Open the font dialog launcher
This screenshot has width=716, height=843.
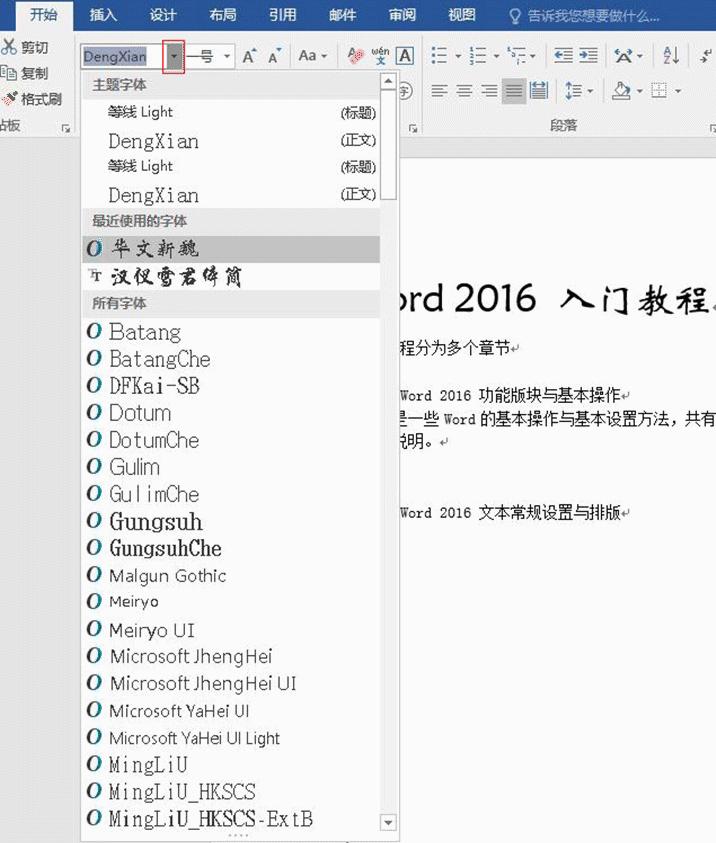coord(413,128)
